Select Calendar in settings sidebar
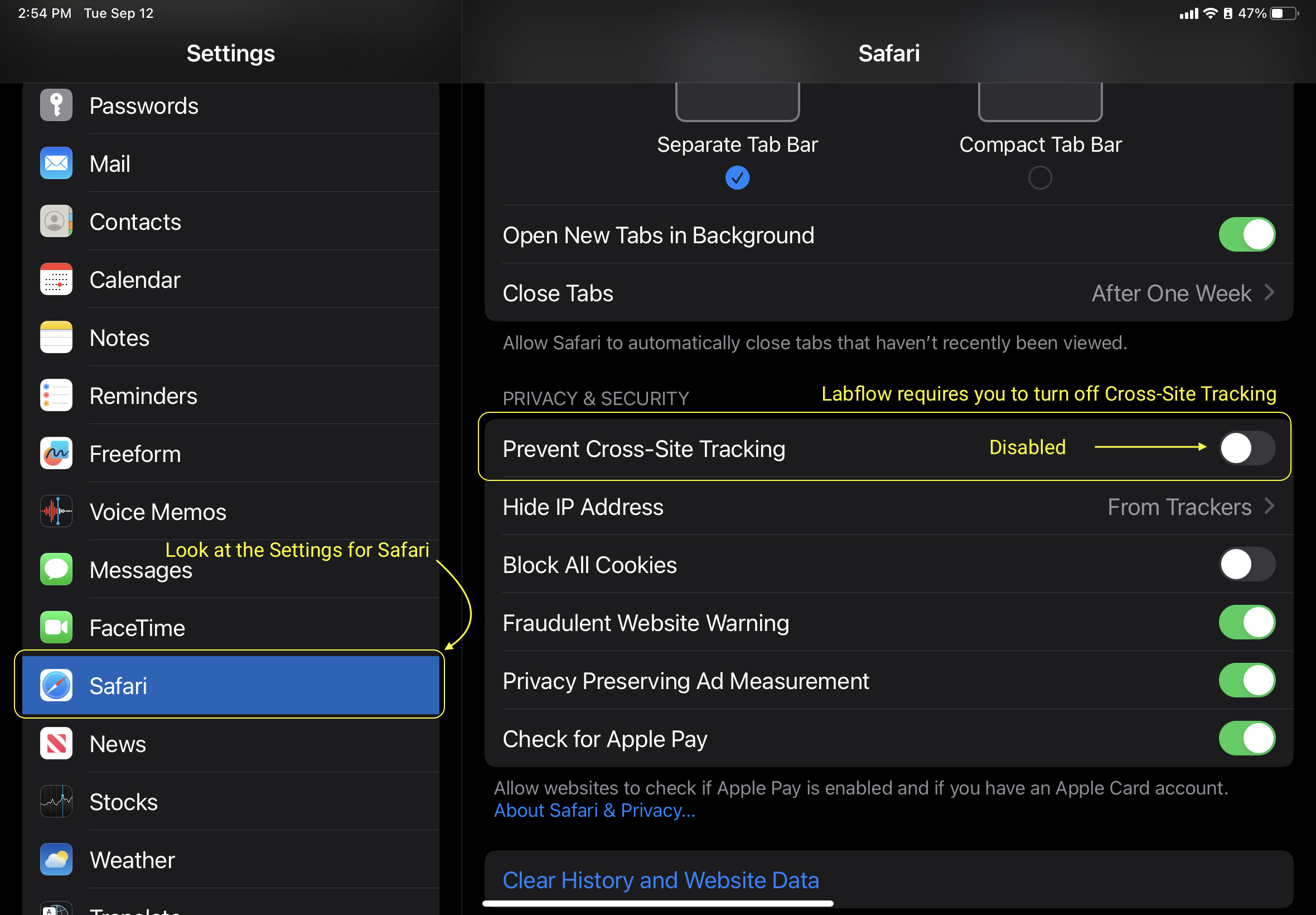This screenshot has width=1316, height=915. coord(231,279)
